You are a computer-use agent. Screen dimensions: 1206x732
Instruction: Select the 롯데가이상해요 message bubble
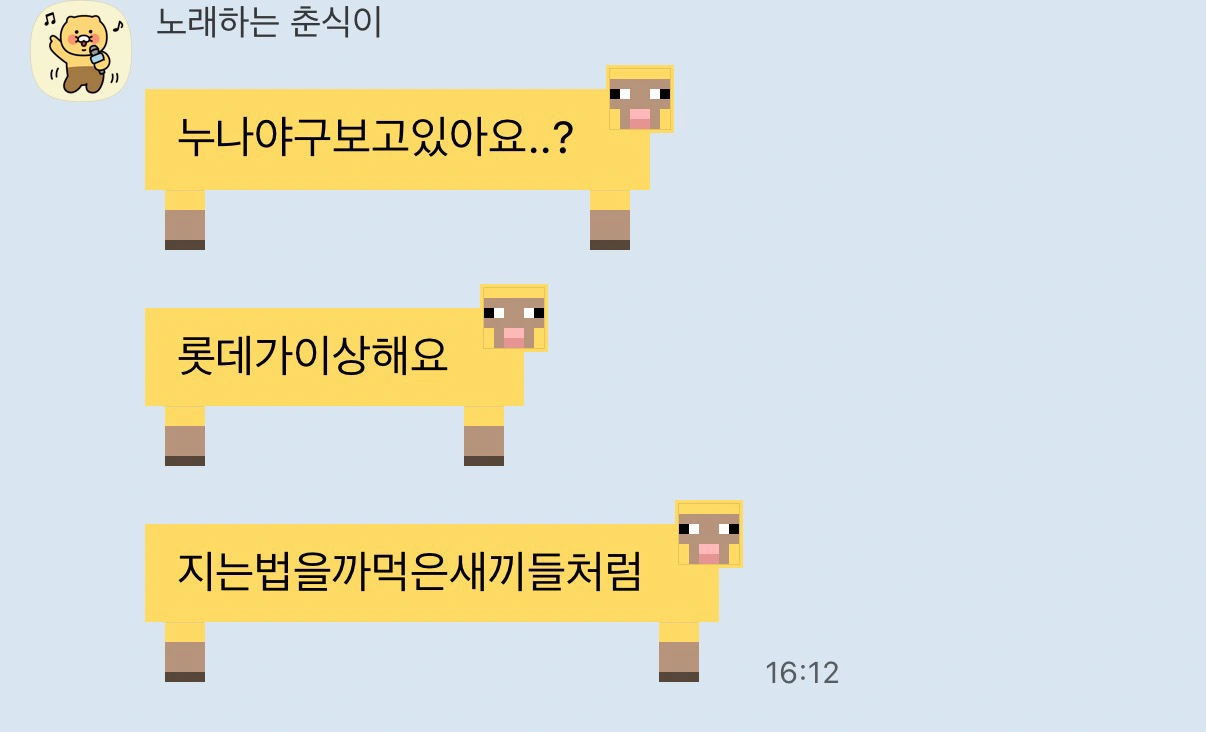click(x=334, y=357)
